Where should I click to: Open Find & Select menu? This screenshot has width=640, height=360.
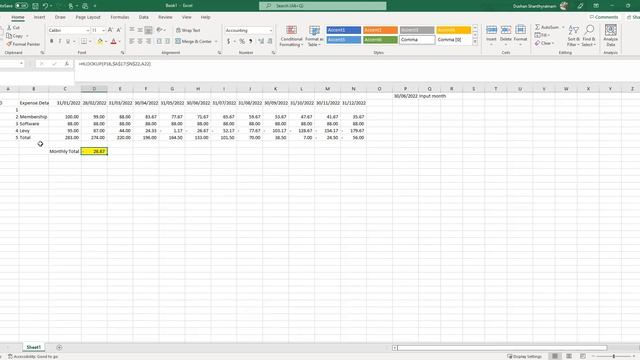coord(589,36)
